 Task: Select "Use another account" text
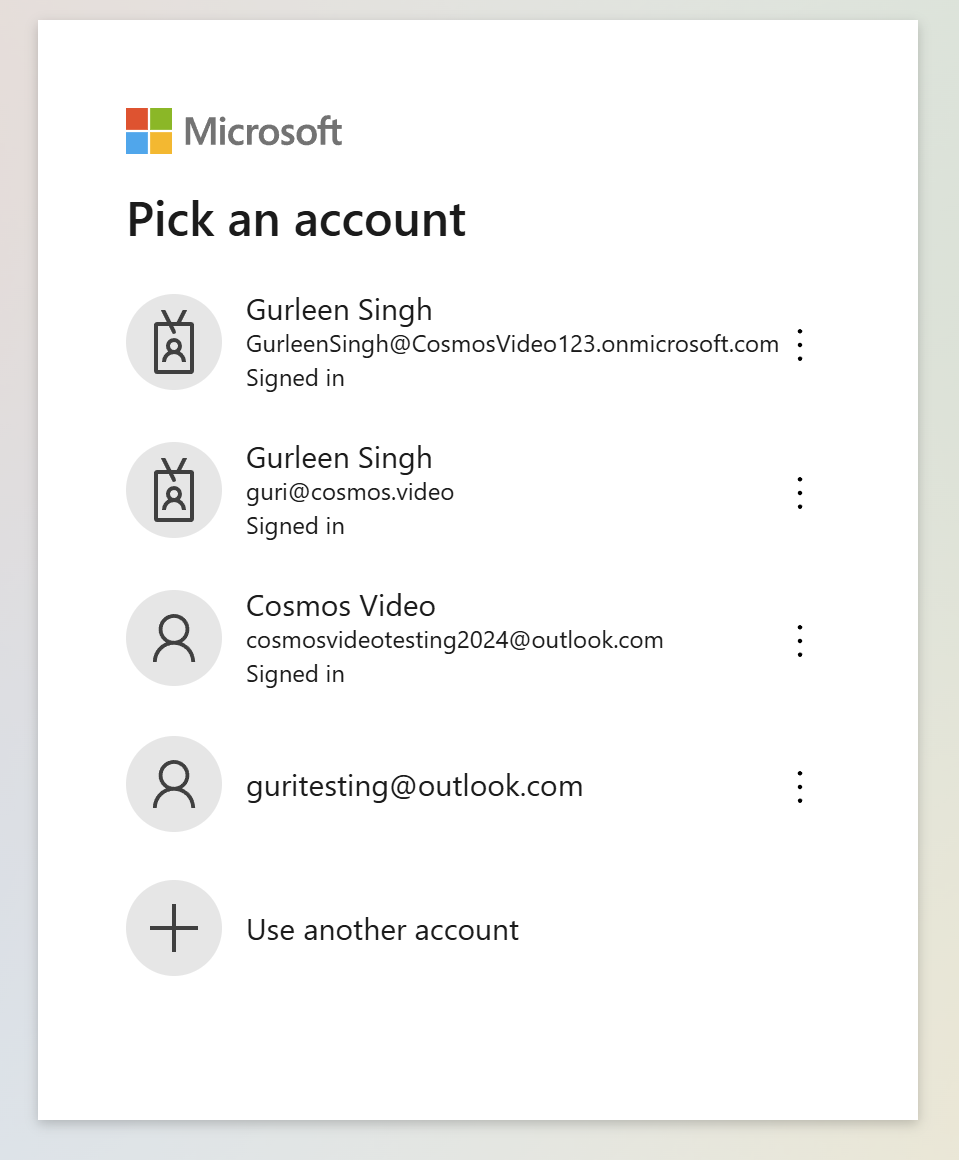383,930
